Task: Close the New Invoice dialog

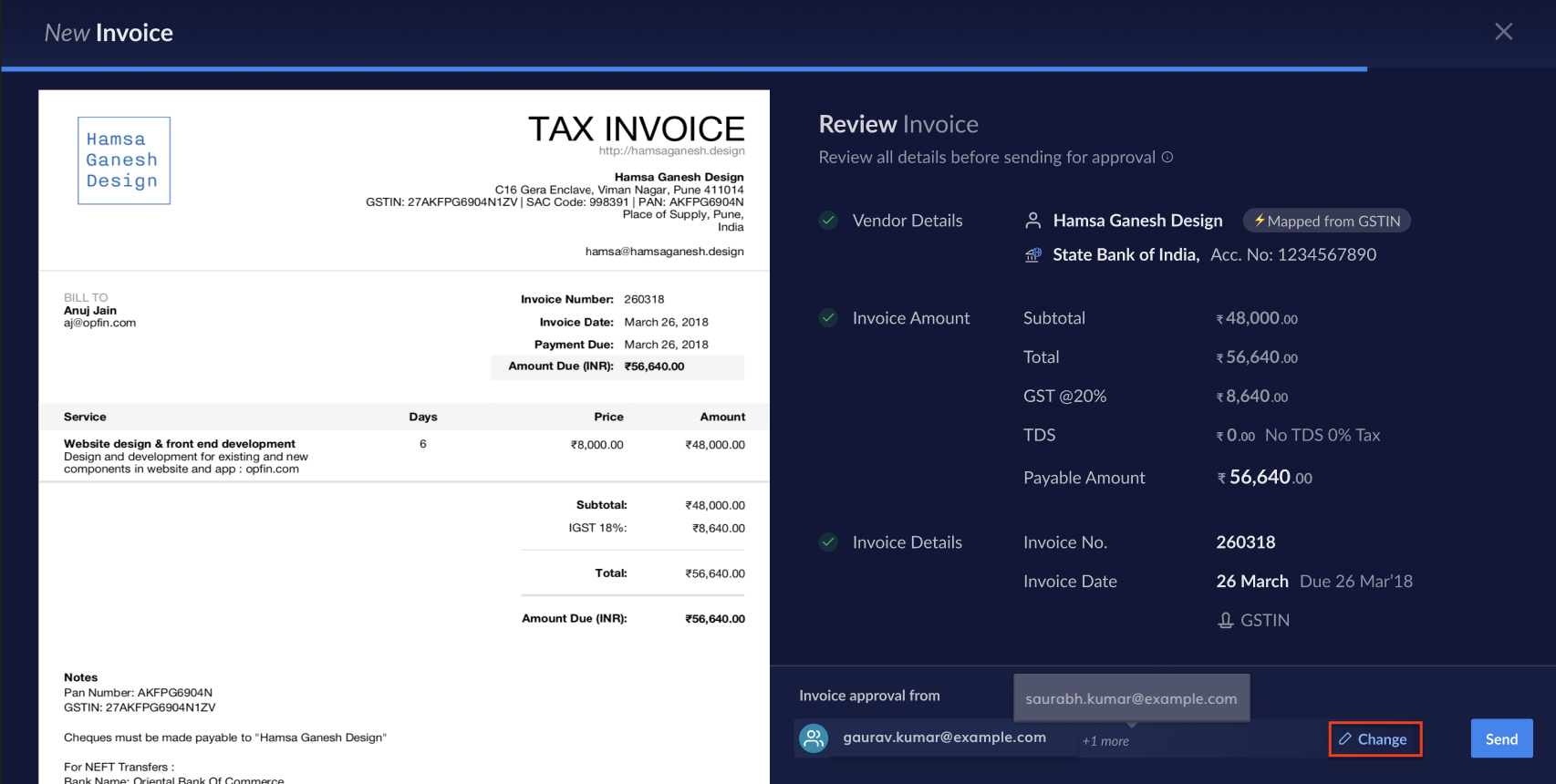Action: pyautogui.click(x=1503, y=32)
